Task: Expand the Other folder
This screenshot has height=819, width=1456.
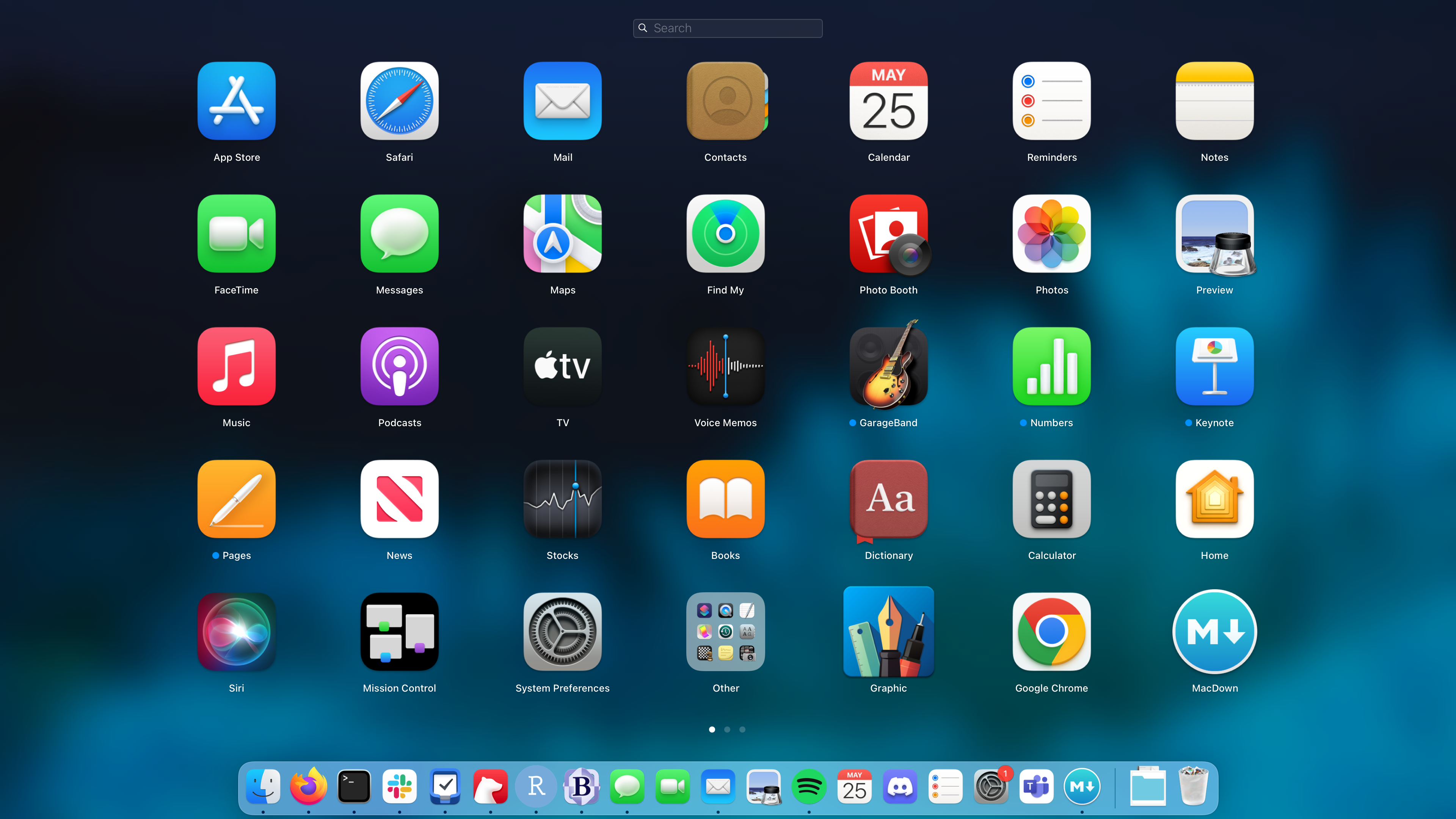Action: [726, 632]
